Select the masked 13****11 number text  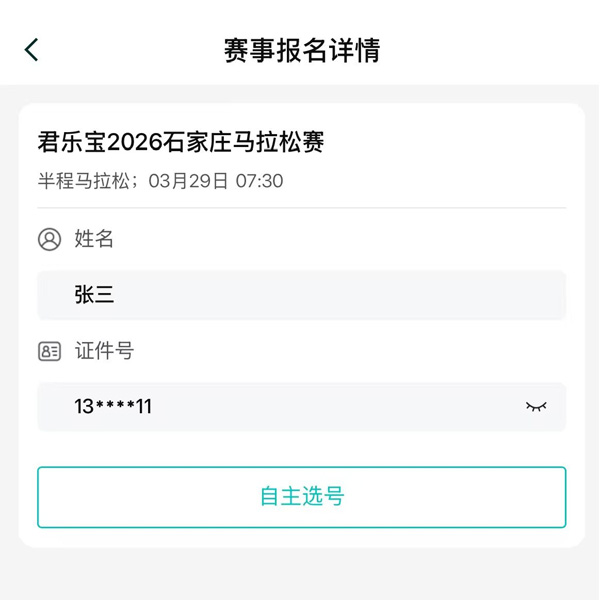point(113,406)
